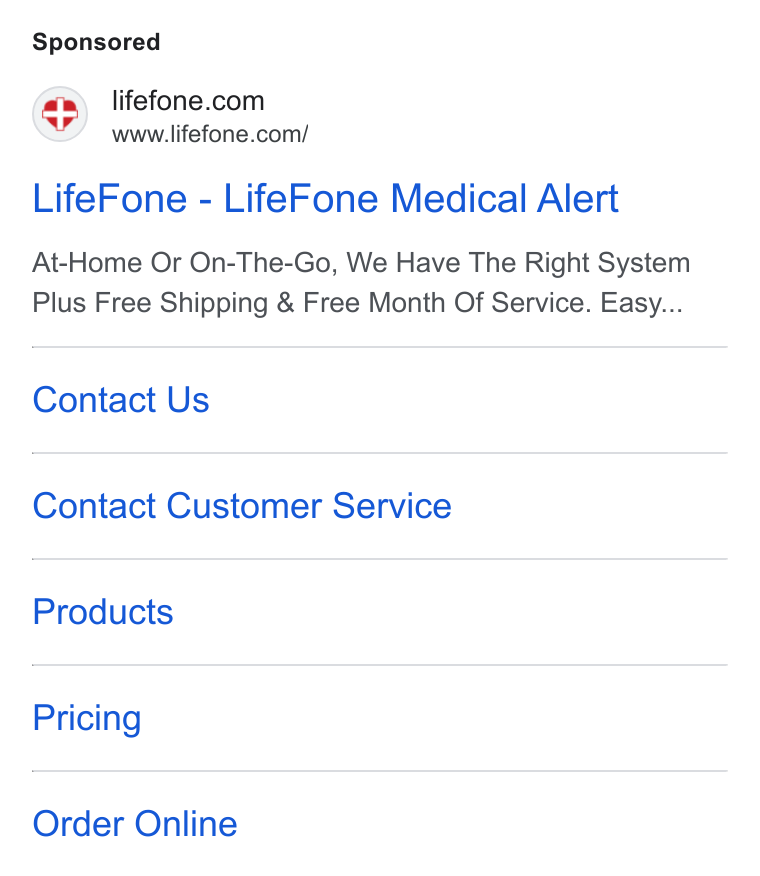Click the Sponsored label
Viewport: 760px width, 876px height.
pos(96,42)
